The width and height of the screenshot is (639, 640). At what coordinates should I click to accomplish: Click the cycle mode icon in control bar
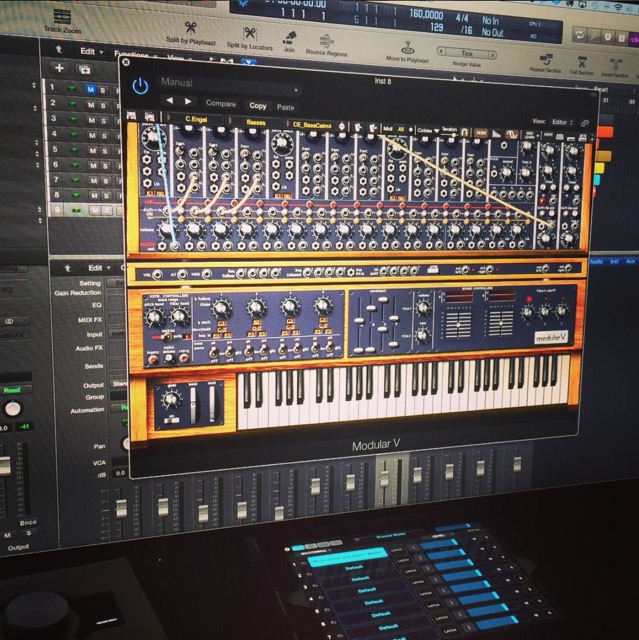[x=579, y=35]
